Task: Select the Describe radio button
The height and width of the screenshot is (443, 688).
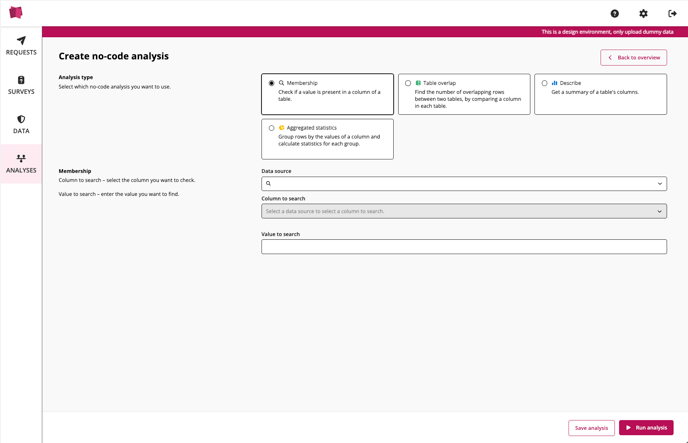Action: [x=544, y=83]
